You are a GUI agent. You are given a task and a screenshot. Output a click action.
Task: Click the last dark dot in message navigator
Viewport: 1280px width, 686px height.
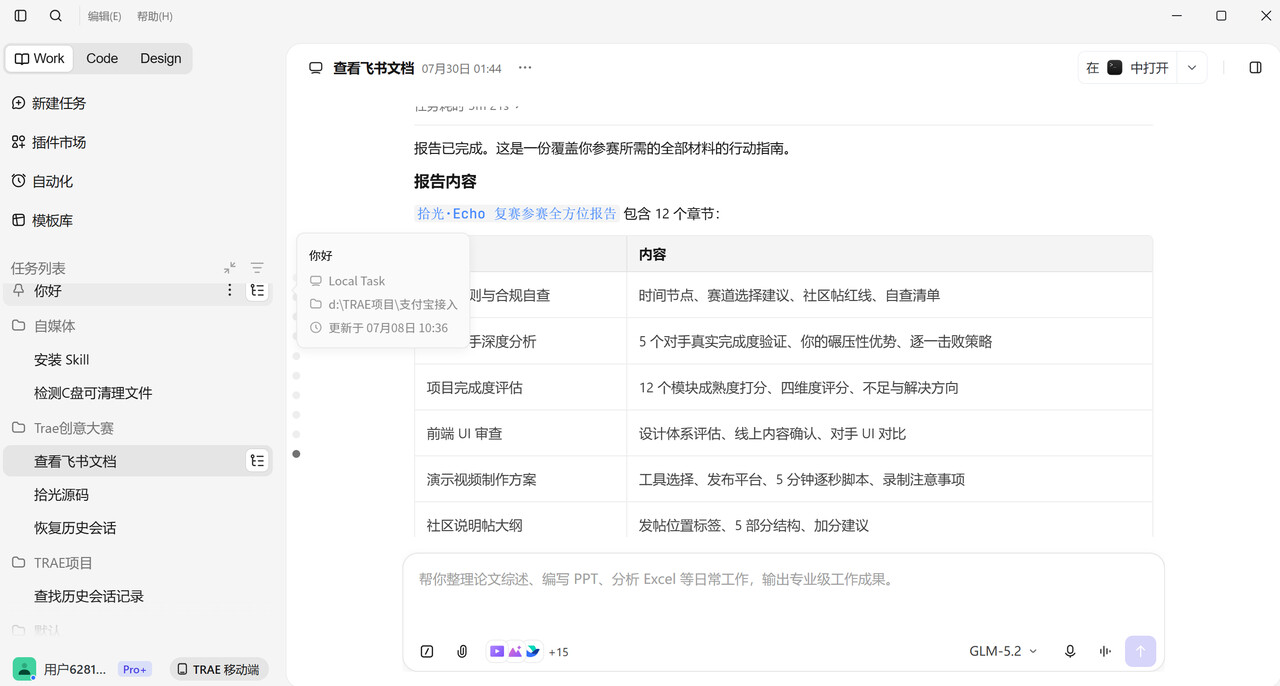pos(297,454)
